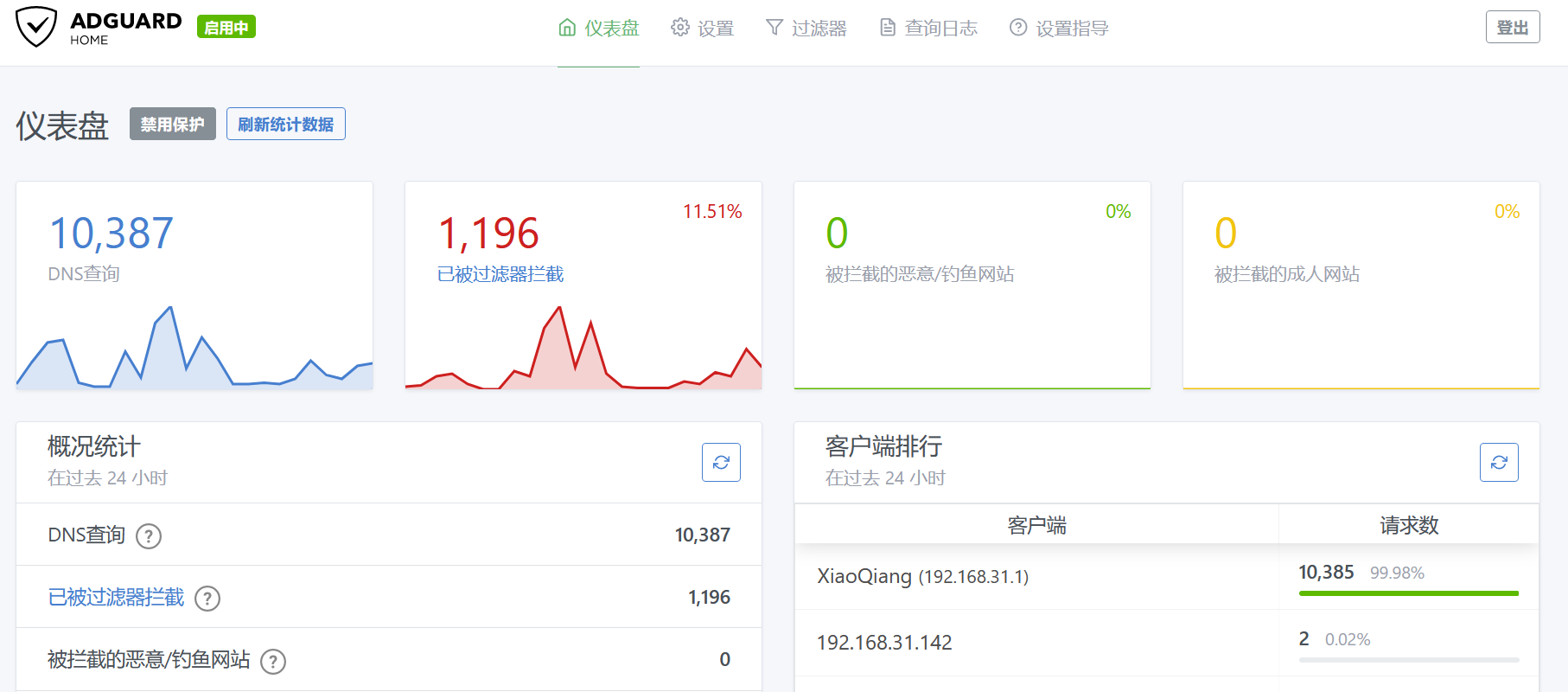Click the yellow 0% in the adult sites card
Viewport: 1568px width, 692px height.
(x=1507, y=212)
